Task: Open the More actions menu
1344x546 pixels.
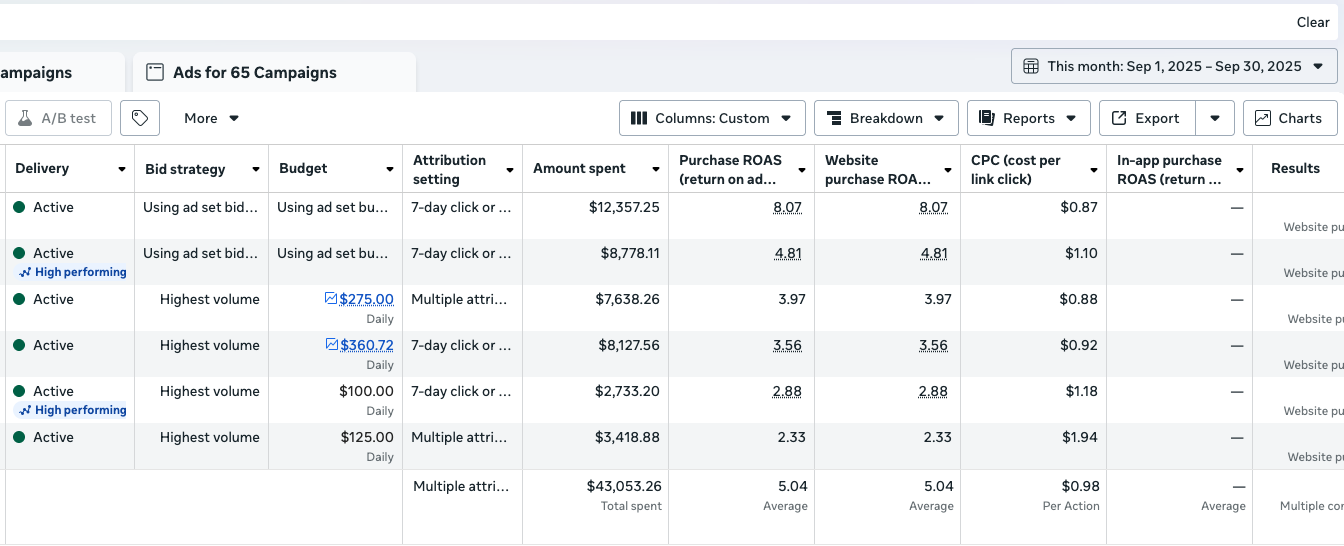Action: click(211, 118)
